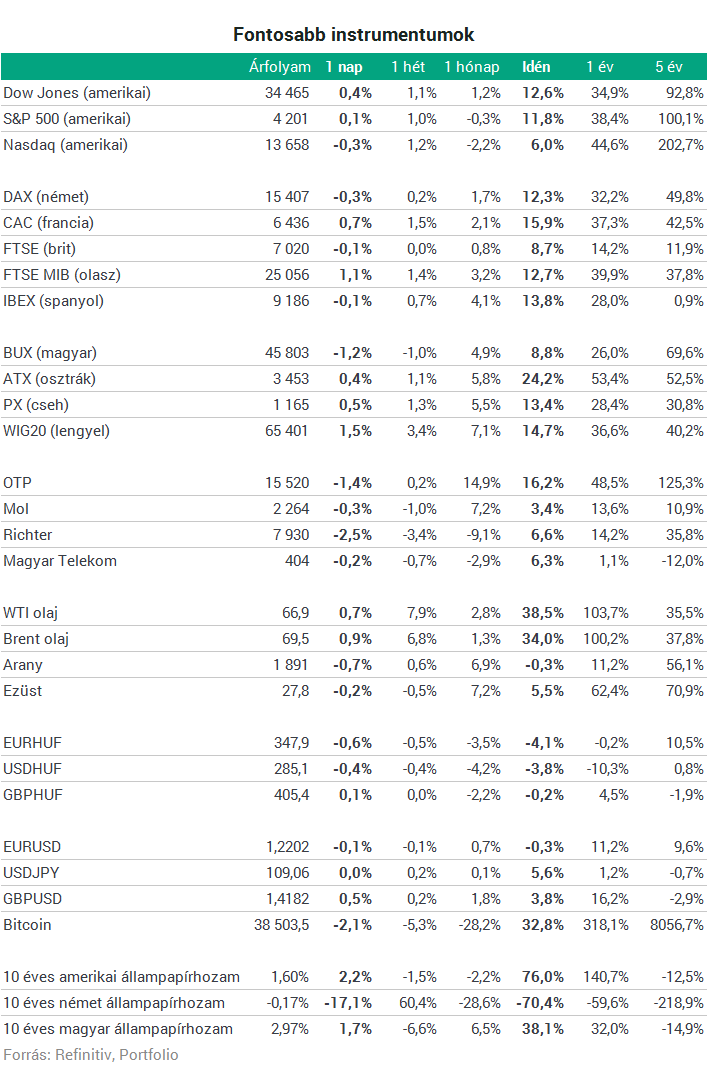Select the DAX (német) row label
This screenshot has height=1068, width=707.
point(46,197)
